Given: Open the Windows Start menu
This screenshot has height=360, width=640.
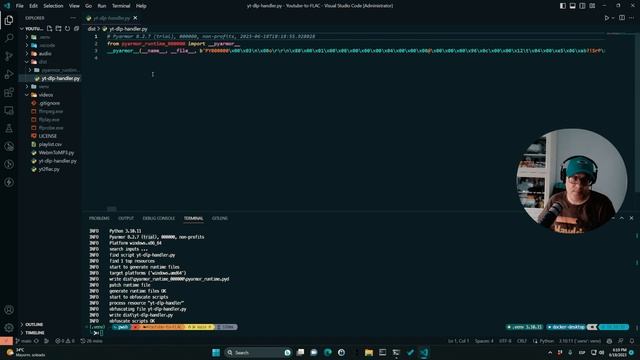Looking at the screenshot, I should tap(216, 352).
